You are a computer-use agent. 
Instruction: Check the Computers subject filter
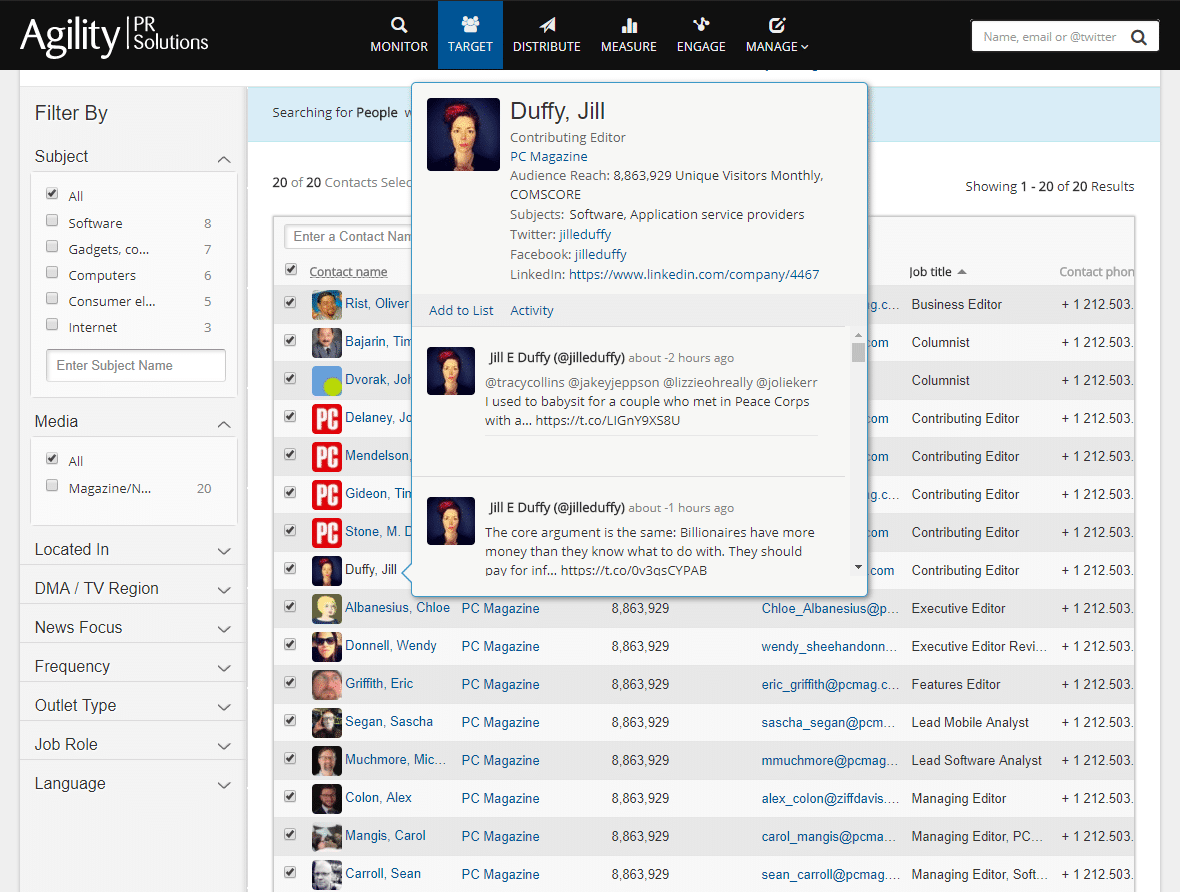(52, 272)
